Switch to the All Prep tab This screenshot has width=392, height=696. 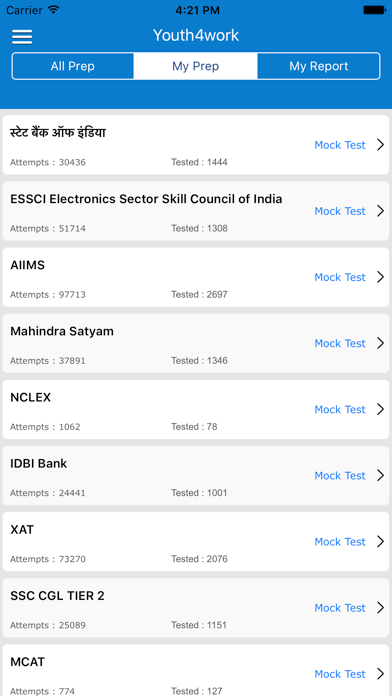(73, 66)
